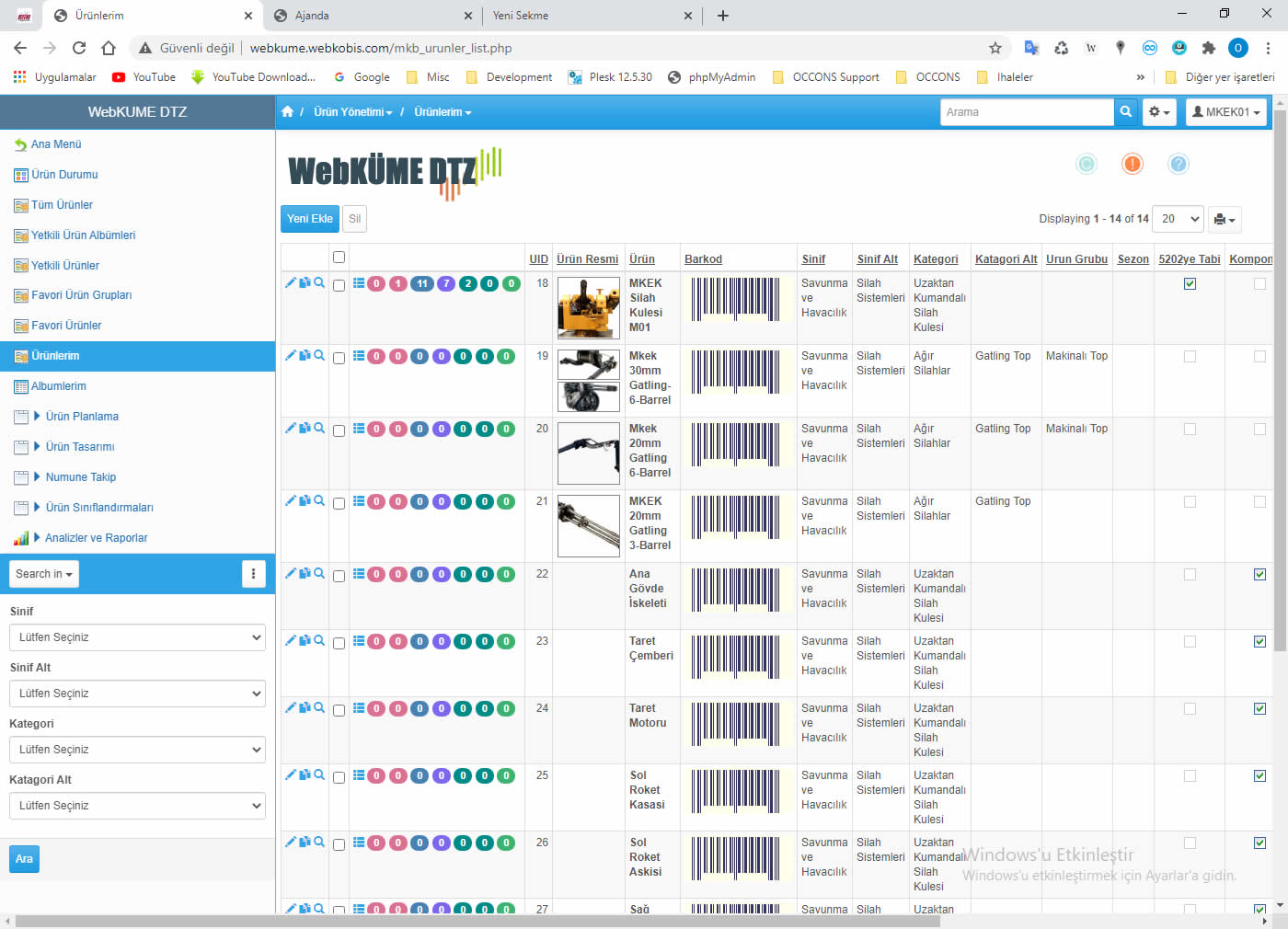1288x929 pixels.
Task: Sort by the Barkod column header
Action: point(703,259)
